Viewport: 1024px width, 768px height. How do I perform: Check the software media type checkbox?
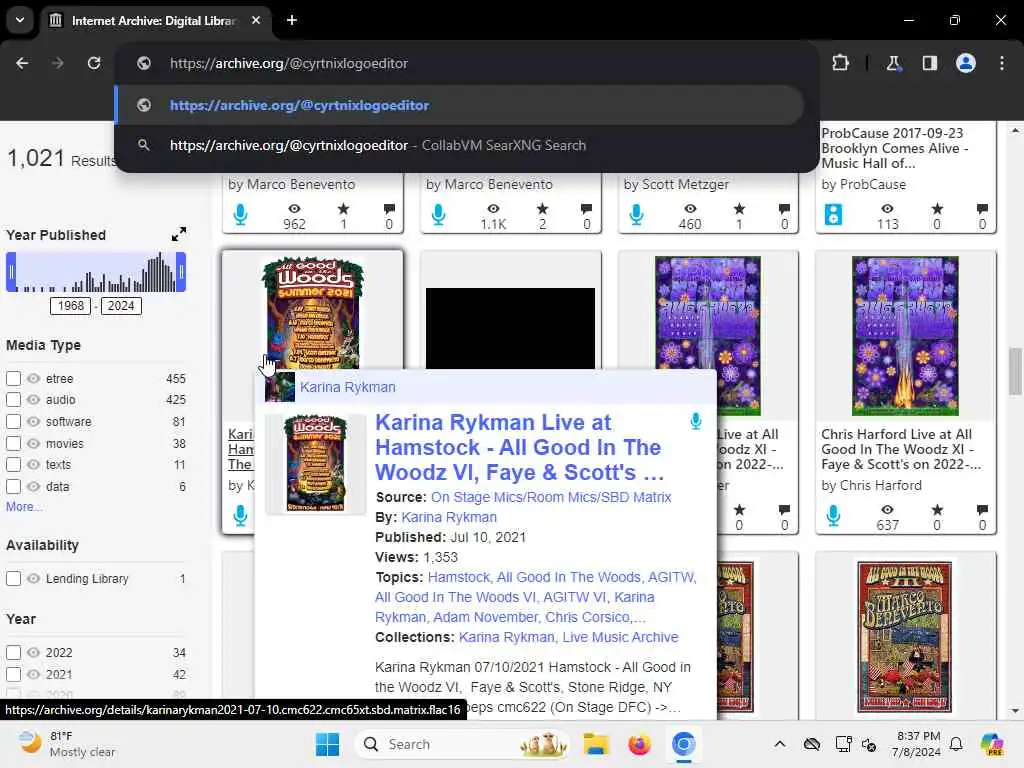click(x=13, y=421)
